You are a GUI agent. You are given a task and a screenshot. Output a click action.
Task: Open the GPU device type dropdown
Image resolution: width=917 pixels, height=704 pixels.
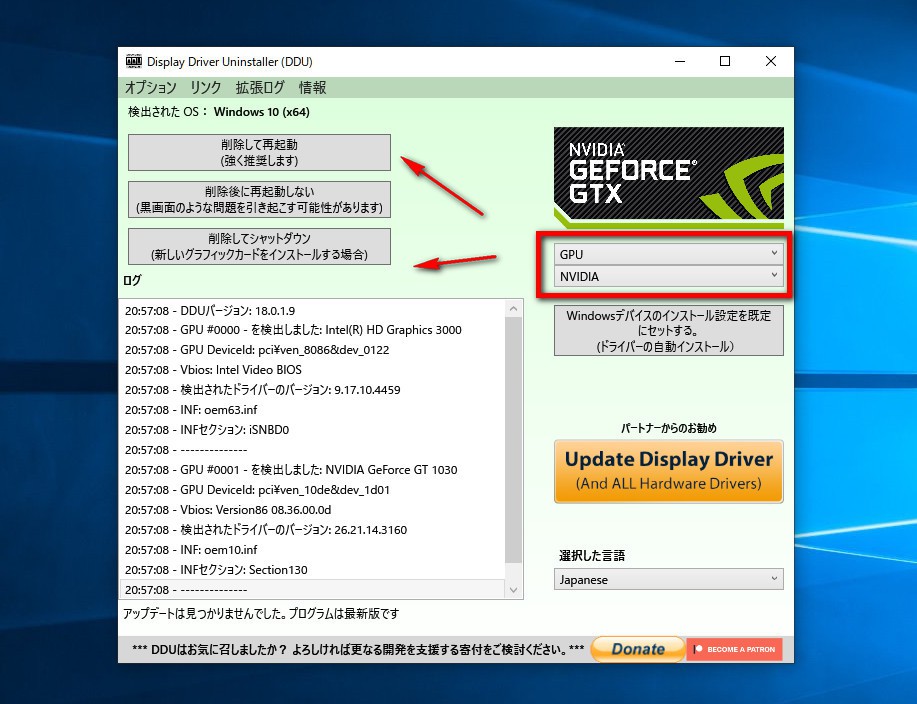coord(668,254)
